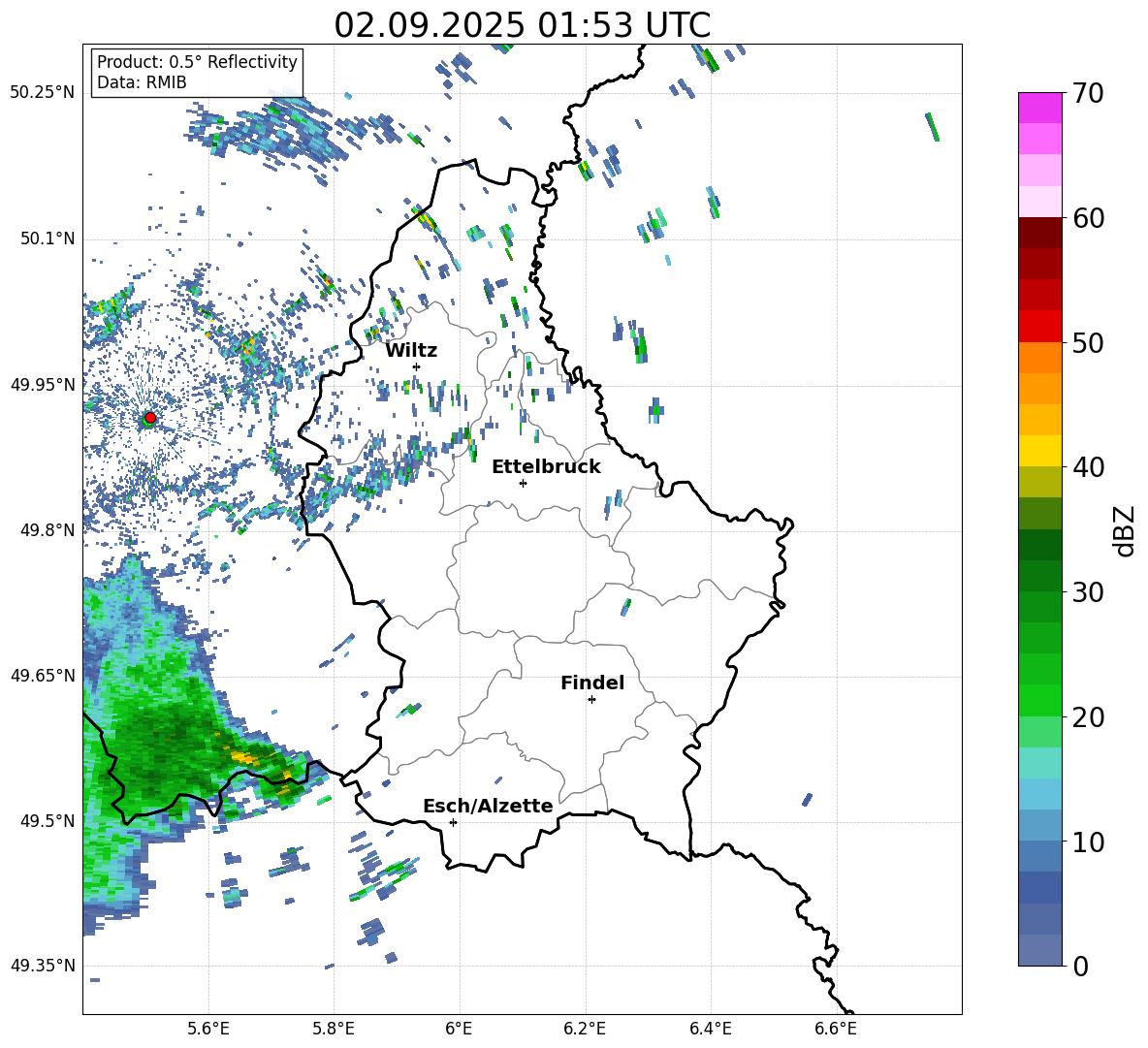Viewport: 1148px width, 1048px height.
Task: Pick the yellow 40 dBZ colorbar swatch
Action: pos(1040,452)
